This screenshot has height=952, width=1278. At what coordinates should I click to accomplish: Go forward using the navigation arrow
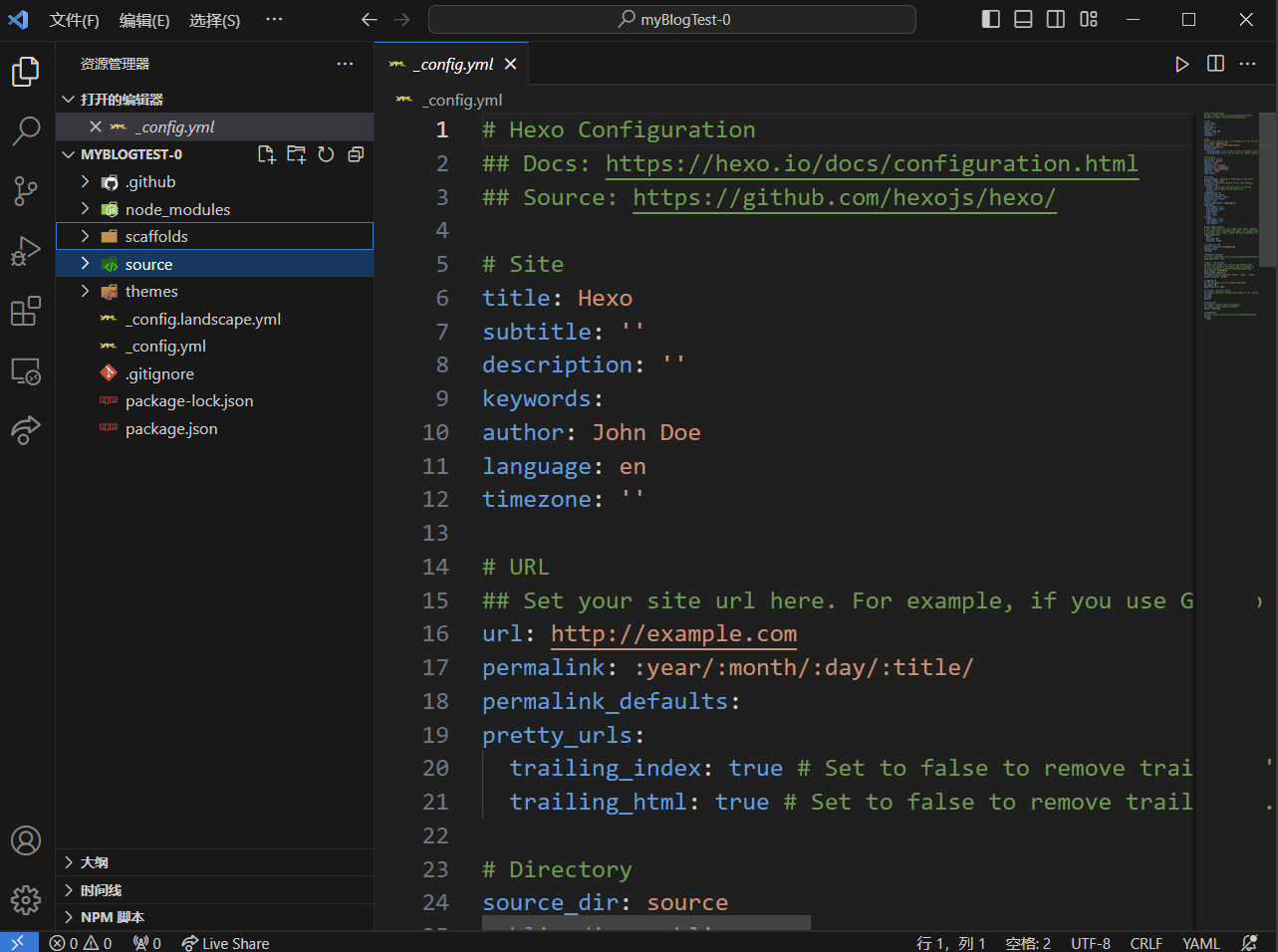[401, 19]
